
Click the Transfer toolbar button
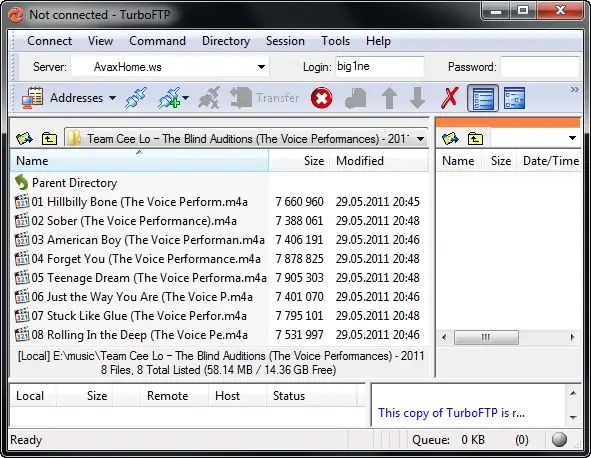click(x=265, y=98)
